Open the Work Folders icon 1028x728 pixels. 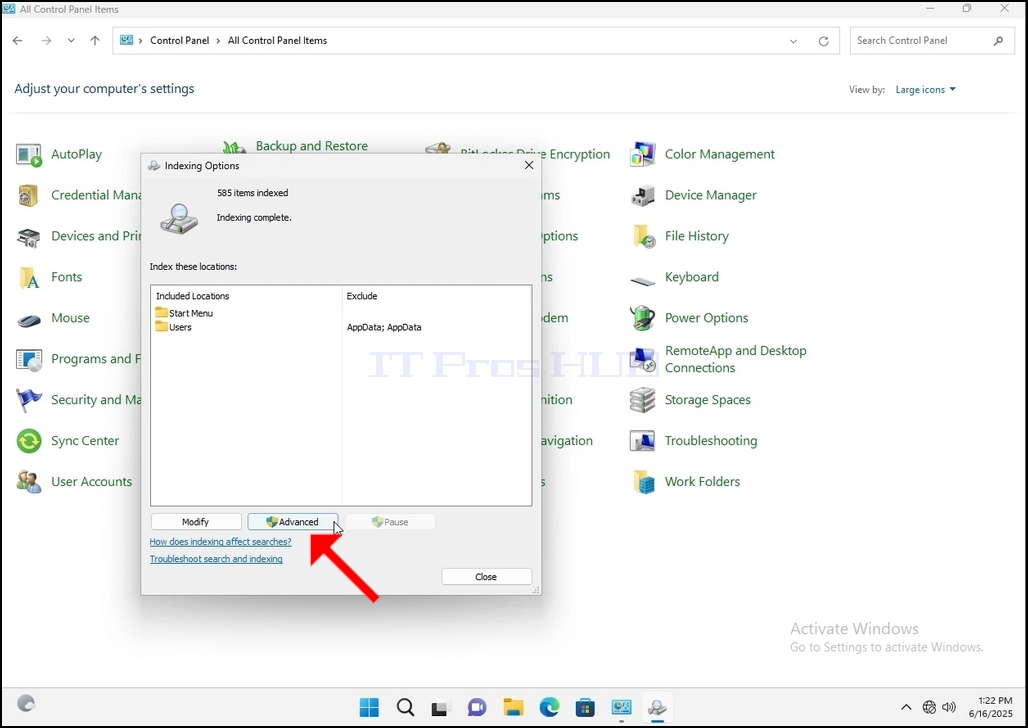[643, 482]
